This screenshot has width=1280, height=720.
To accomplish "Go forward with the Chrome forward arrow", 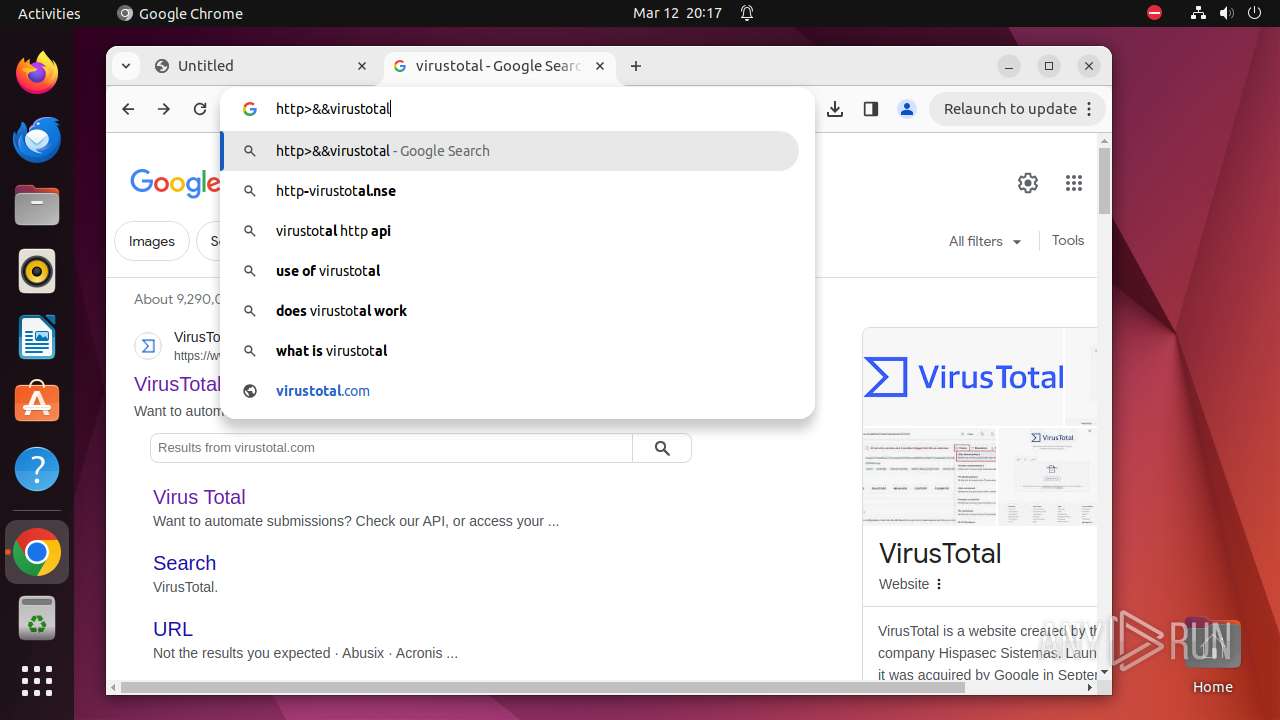I will click(x=164, y=109).
